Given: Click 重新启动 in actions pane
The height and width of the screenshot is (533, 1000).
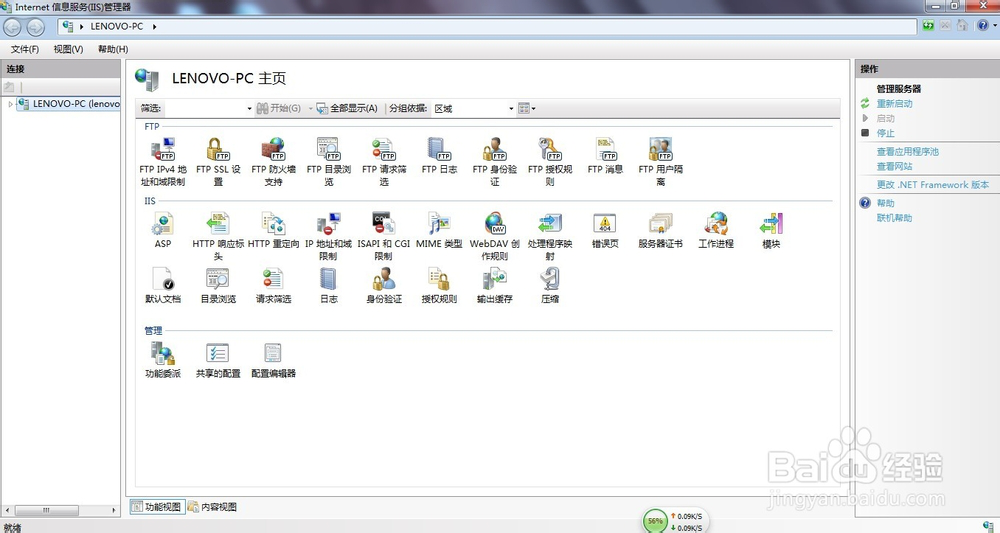Looking at the screenshot, I should click(894, 103).
